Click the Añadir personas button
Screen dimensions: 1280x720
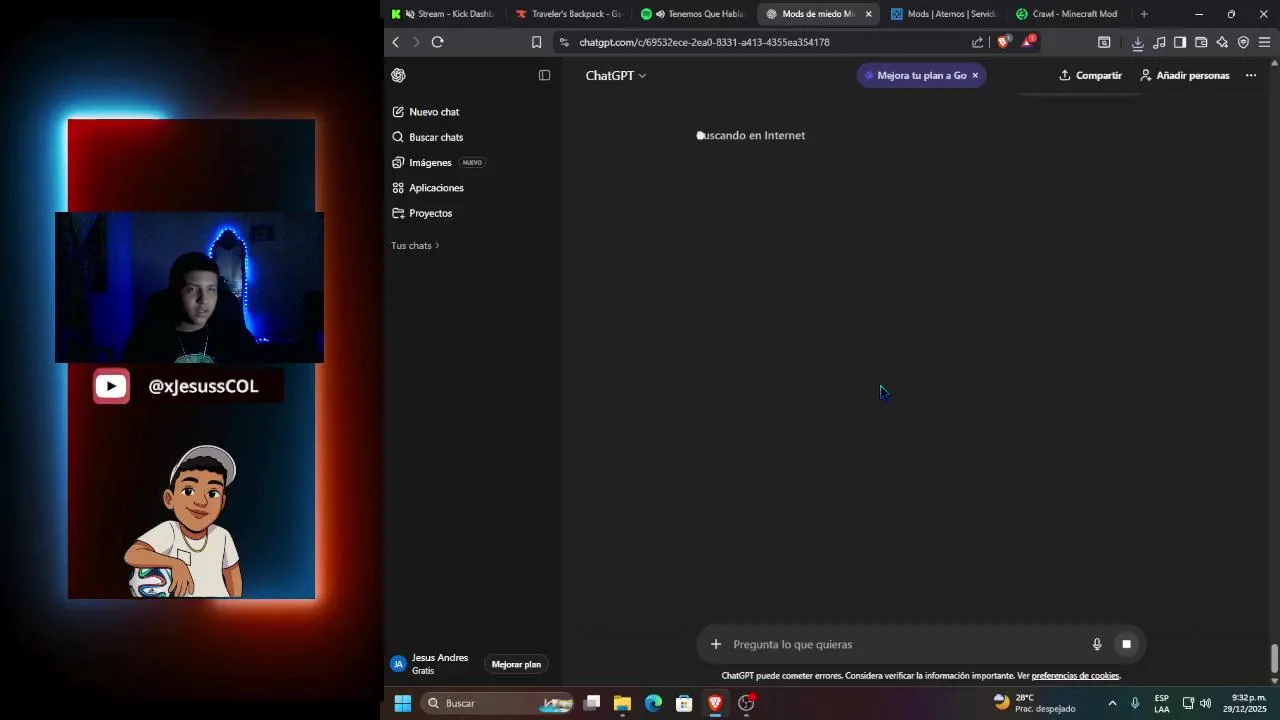[1184, 75]
